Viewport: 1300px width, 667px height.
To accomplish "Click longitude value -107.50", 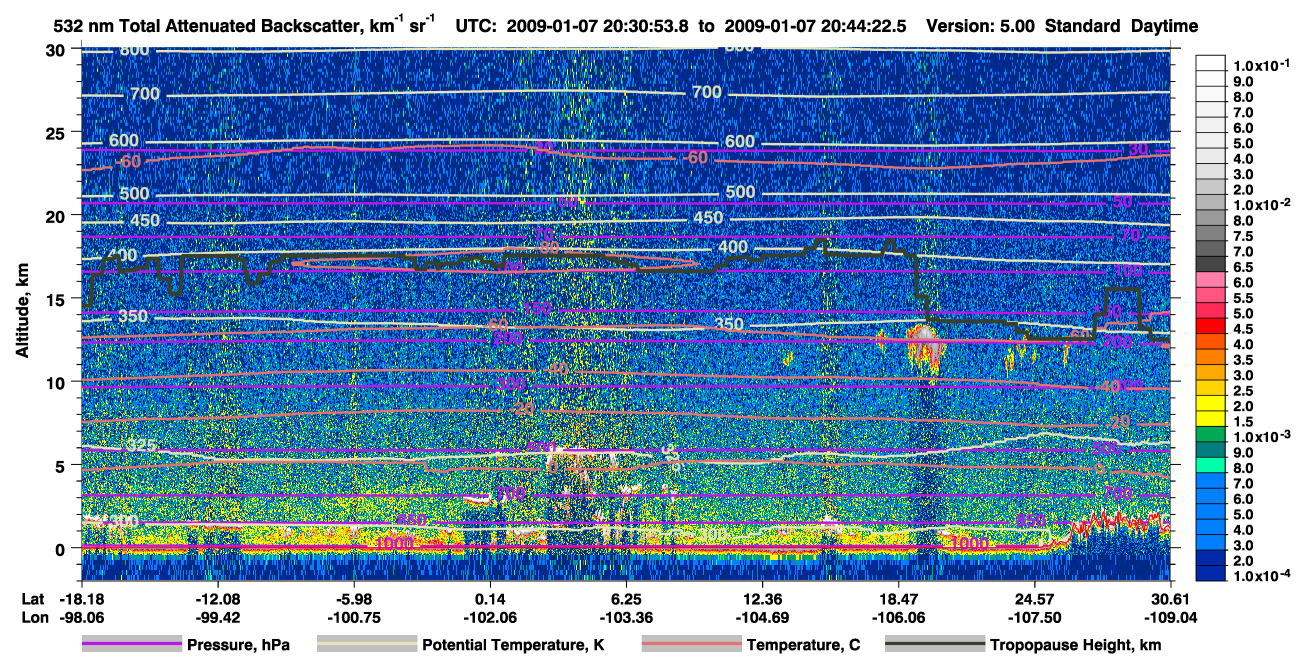I will 1035,617.
